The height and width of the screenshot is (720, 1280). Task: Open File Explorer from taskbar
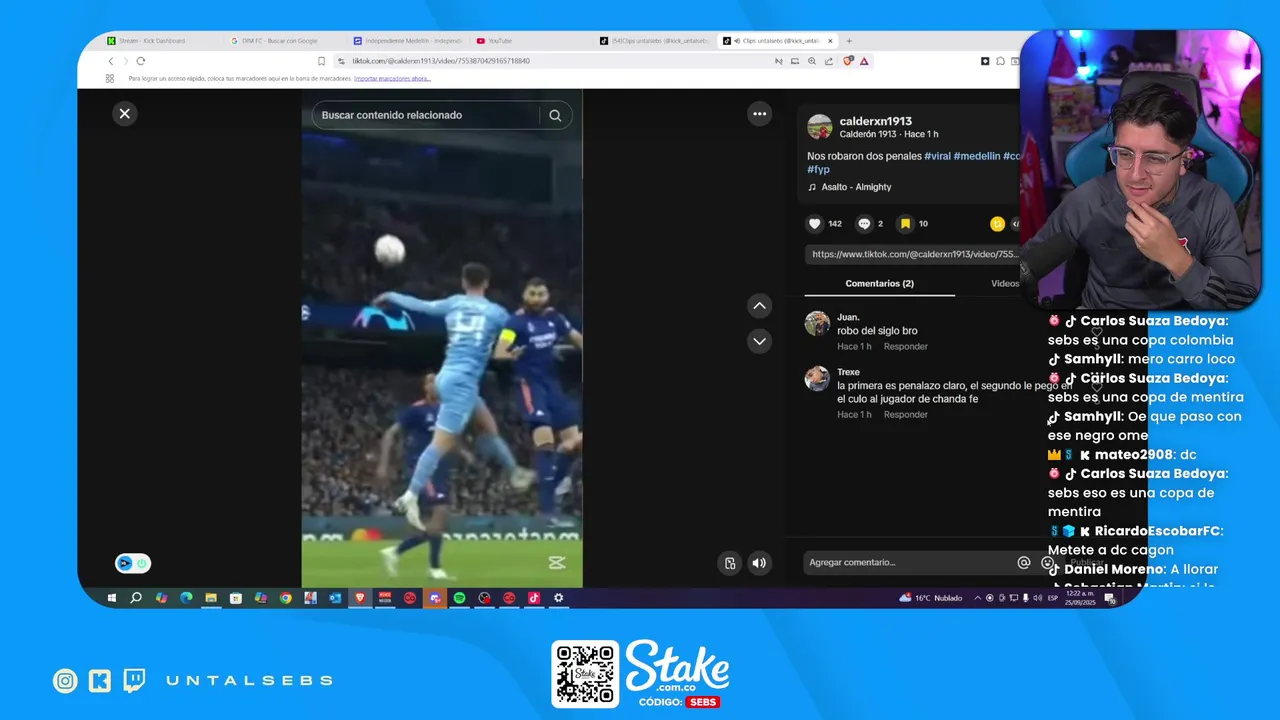[211, 598]
